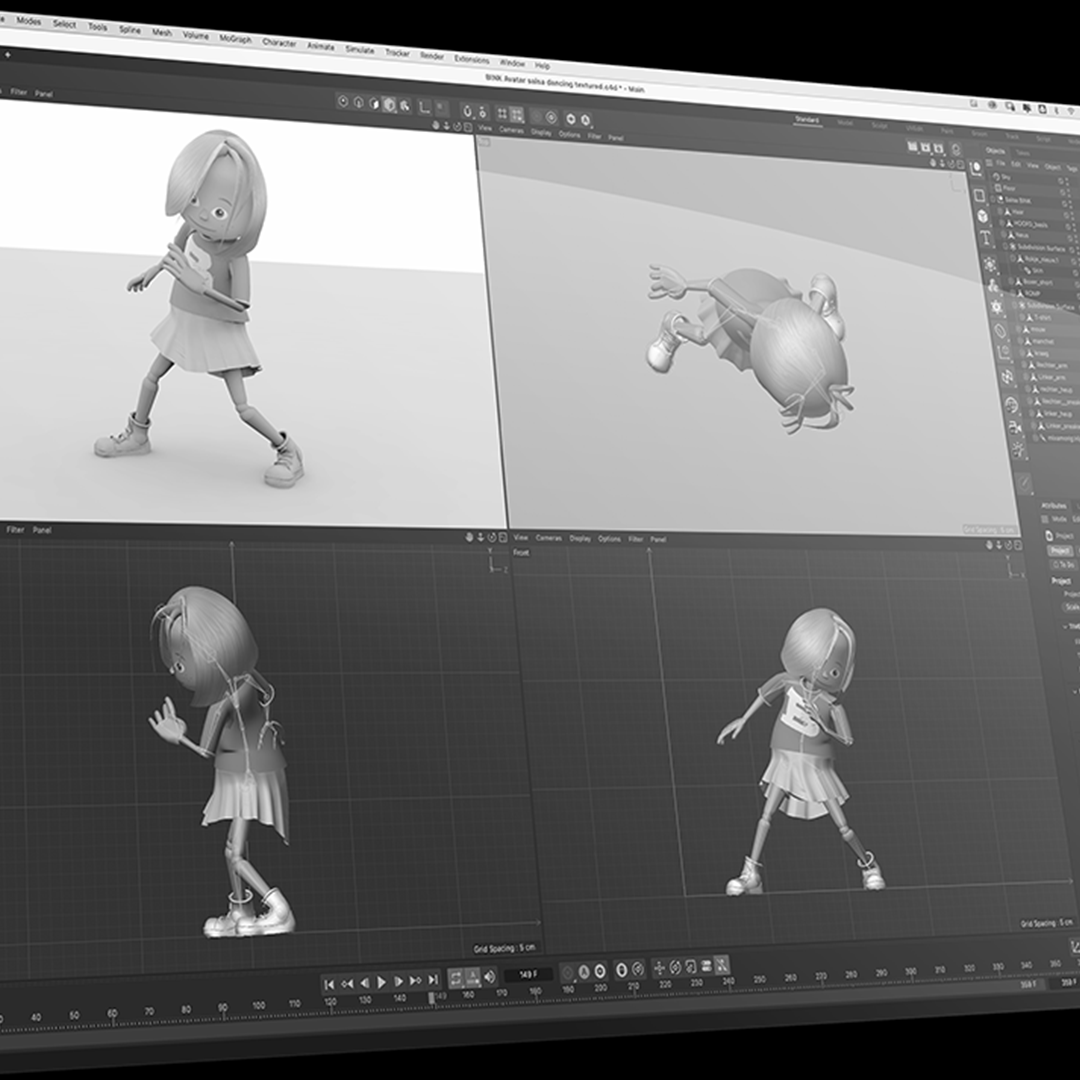Viewport: 1080px width, 1080px height.
Task: Click the L-shaped Enable Axis icon
Action: coord(424,107)
